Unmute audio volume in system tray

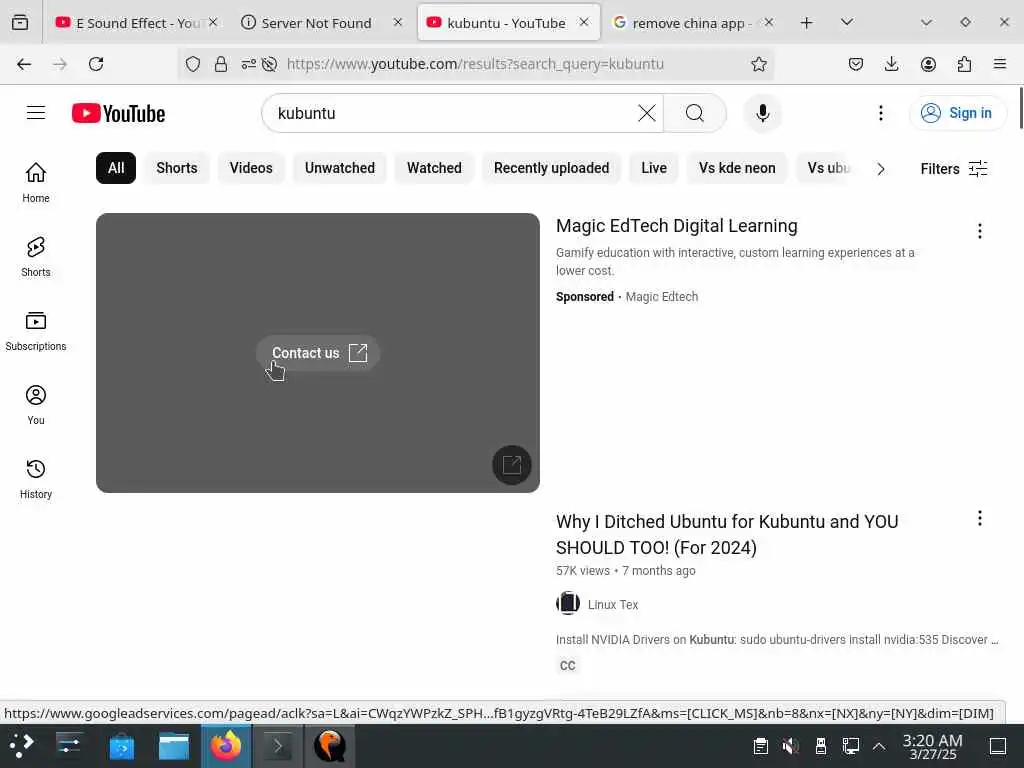click(790, 746)
